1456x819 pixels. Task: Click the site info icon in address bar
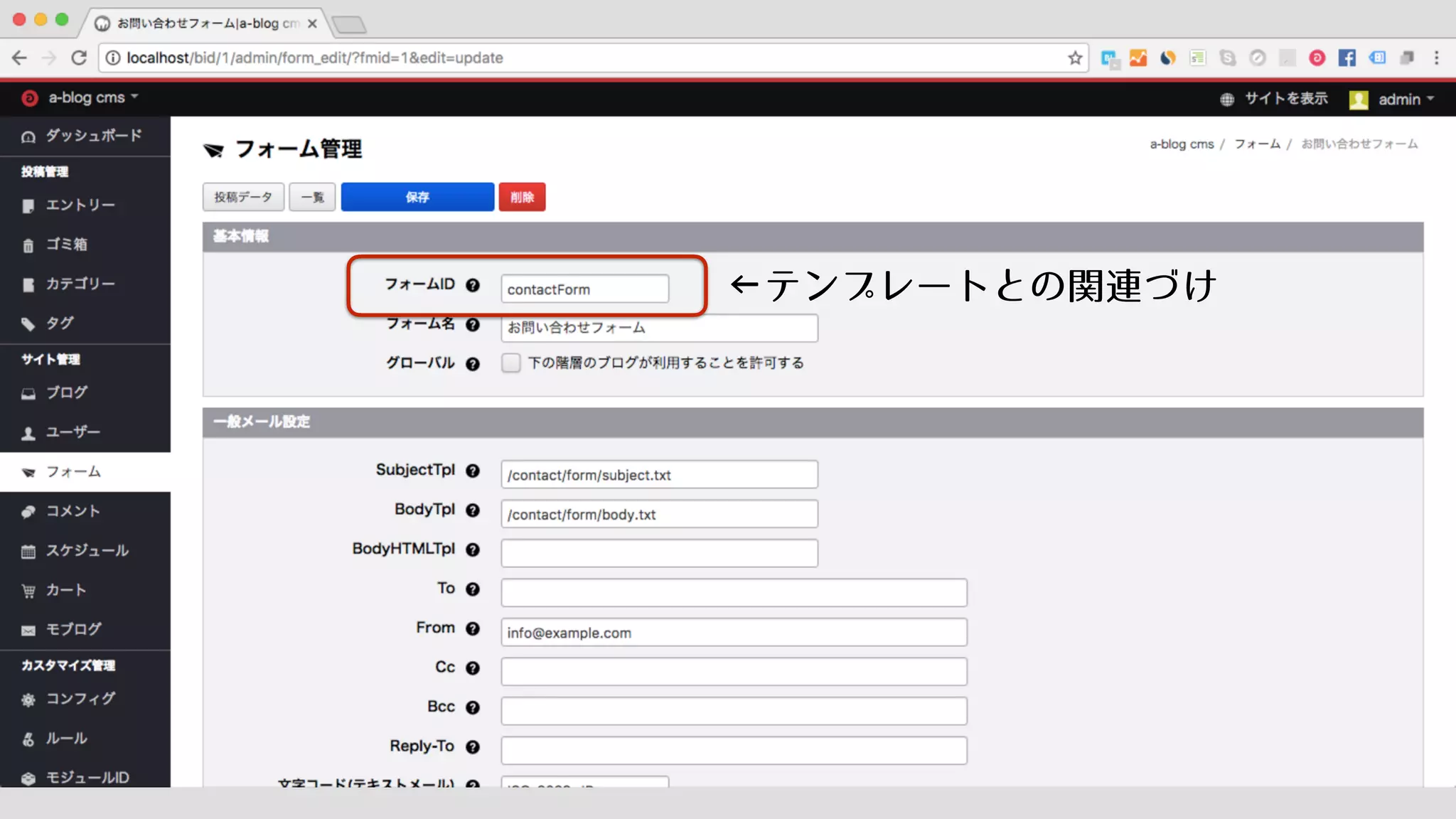tap(113, 58)
